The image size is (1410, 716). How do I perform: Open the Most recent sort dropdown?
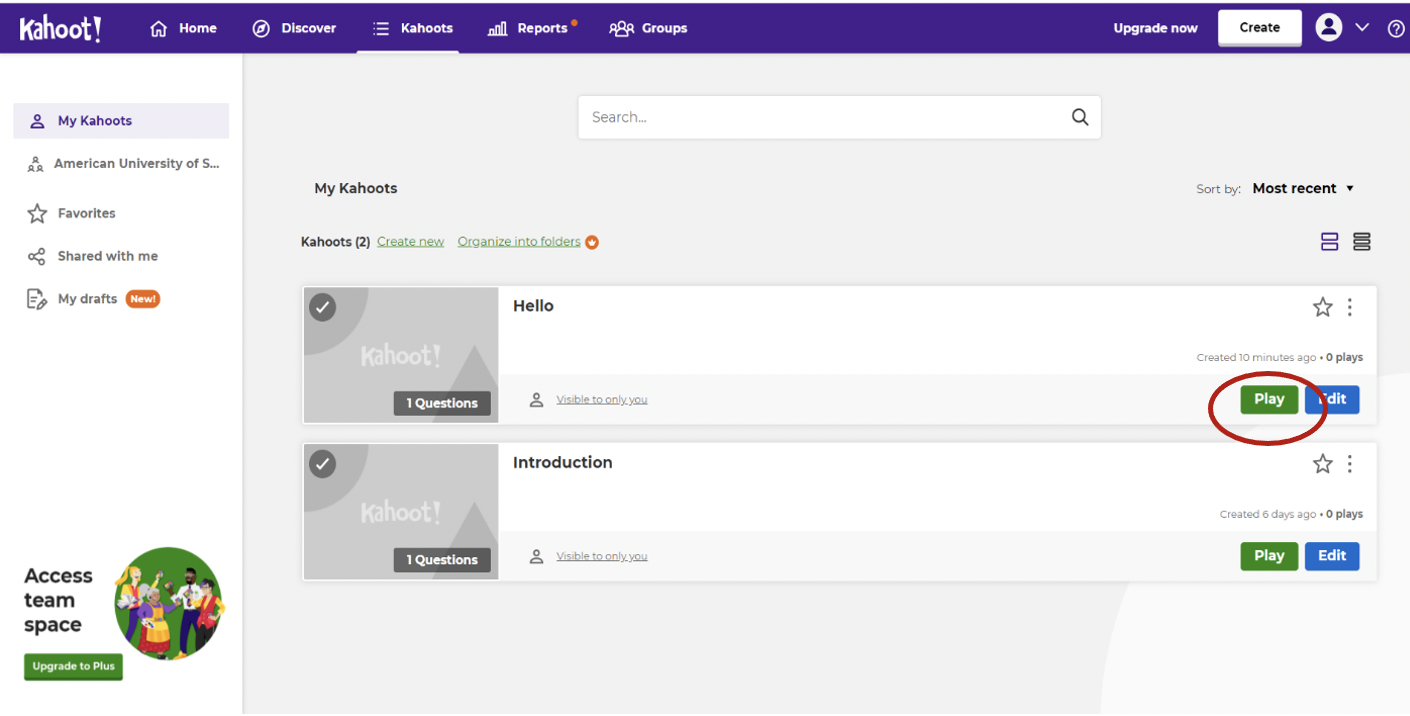(x=1303, y=189)
